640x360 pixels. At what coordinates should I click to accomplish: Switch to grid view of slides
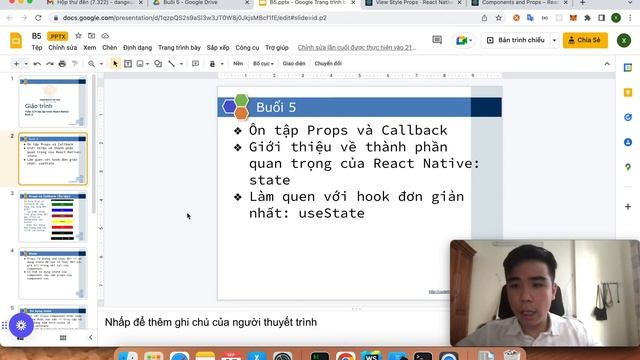click(63, 338)
